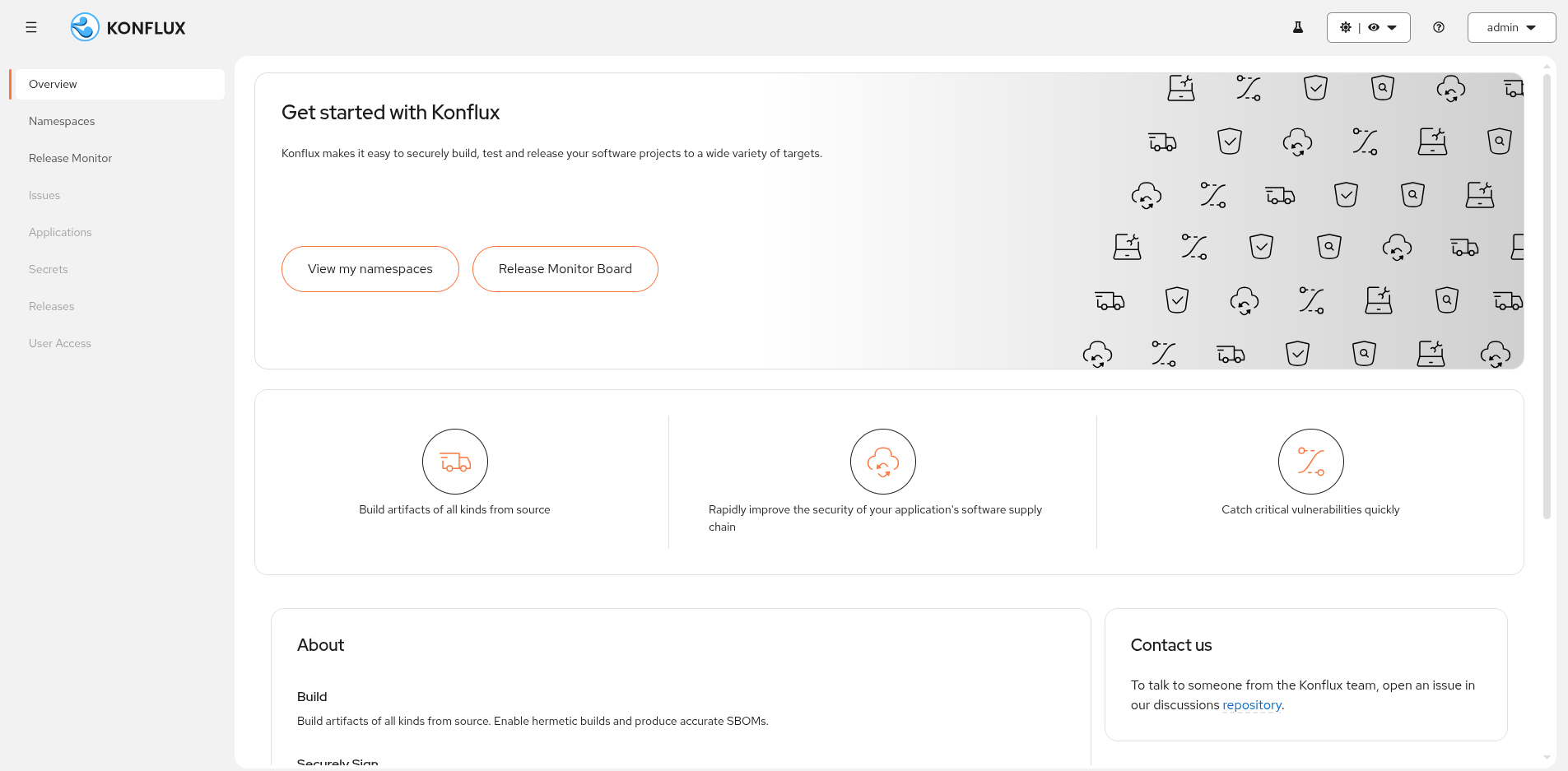Image resolution: width=1568 pixels, height=771 pixels.
Task: Click "Catch critical vulnerabilities quickly" text
Action: coord(1310,510)
